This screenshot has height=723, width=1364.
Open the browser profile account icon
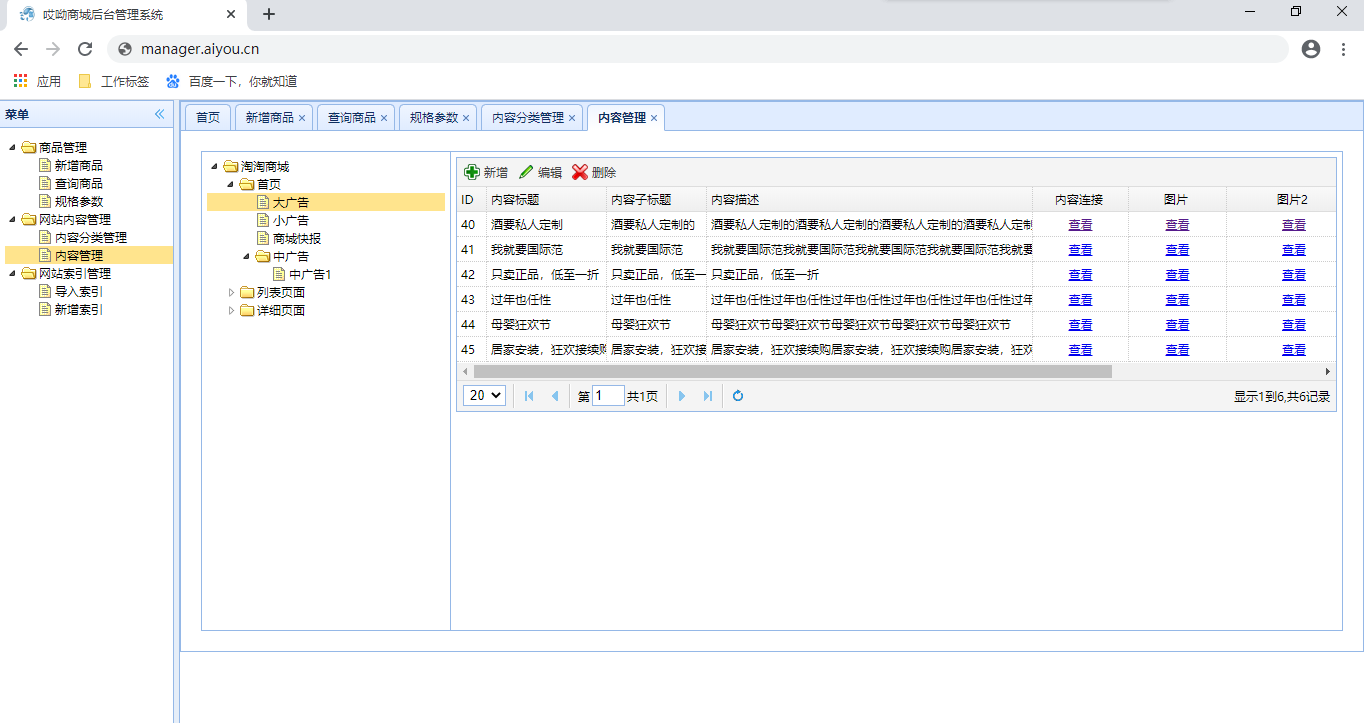1311,48
